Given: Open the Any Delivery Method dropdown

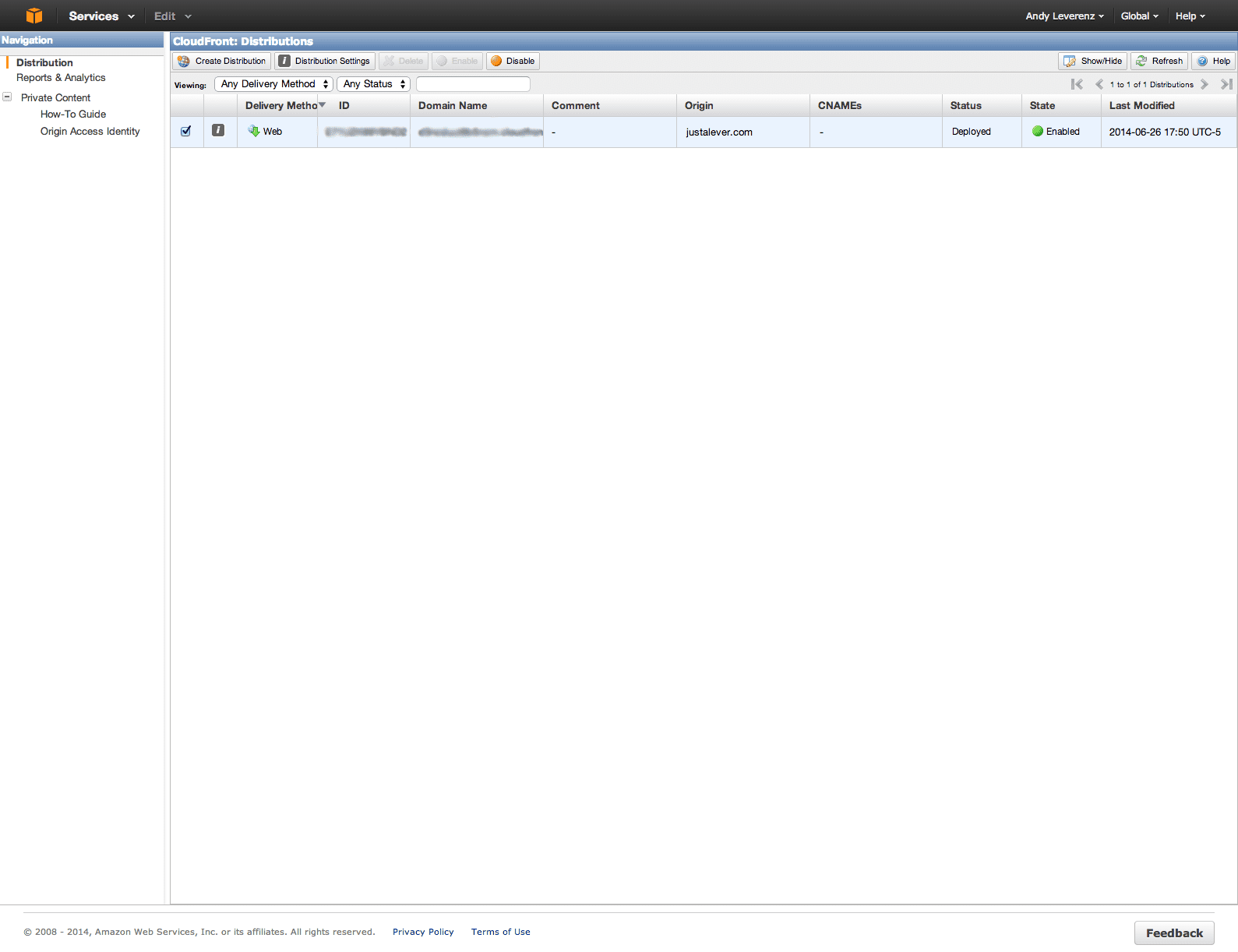Looking at the screenshot, I should click(x=273, y=84).
